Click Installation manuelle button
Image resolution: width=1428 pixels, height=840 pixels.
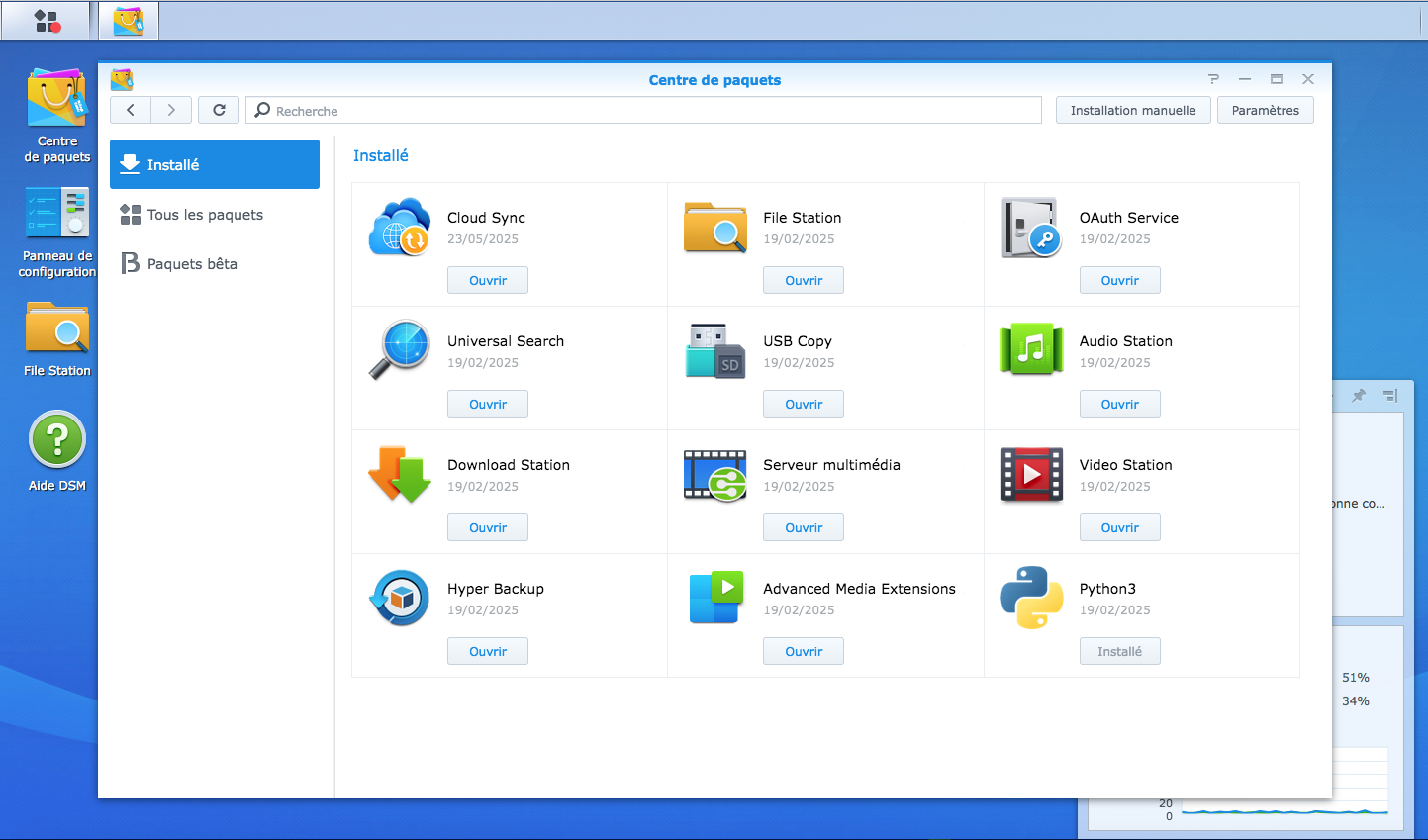pyautogui.click(x=1133, y=110)
